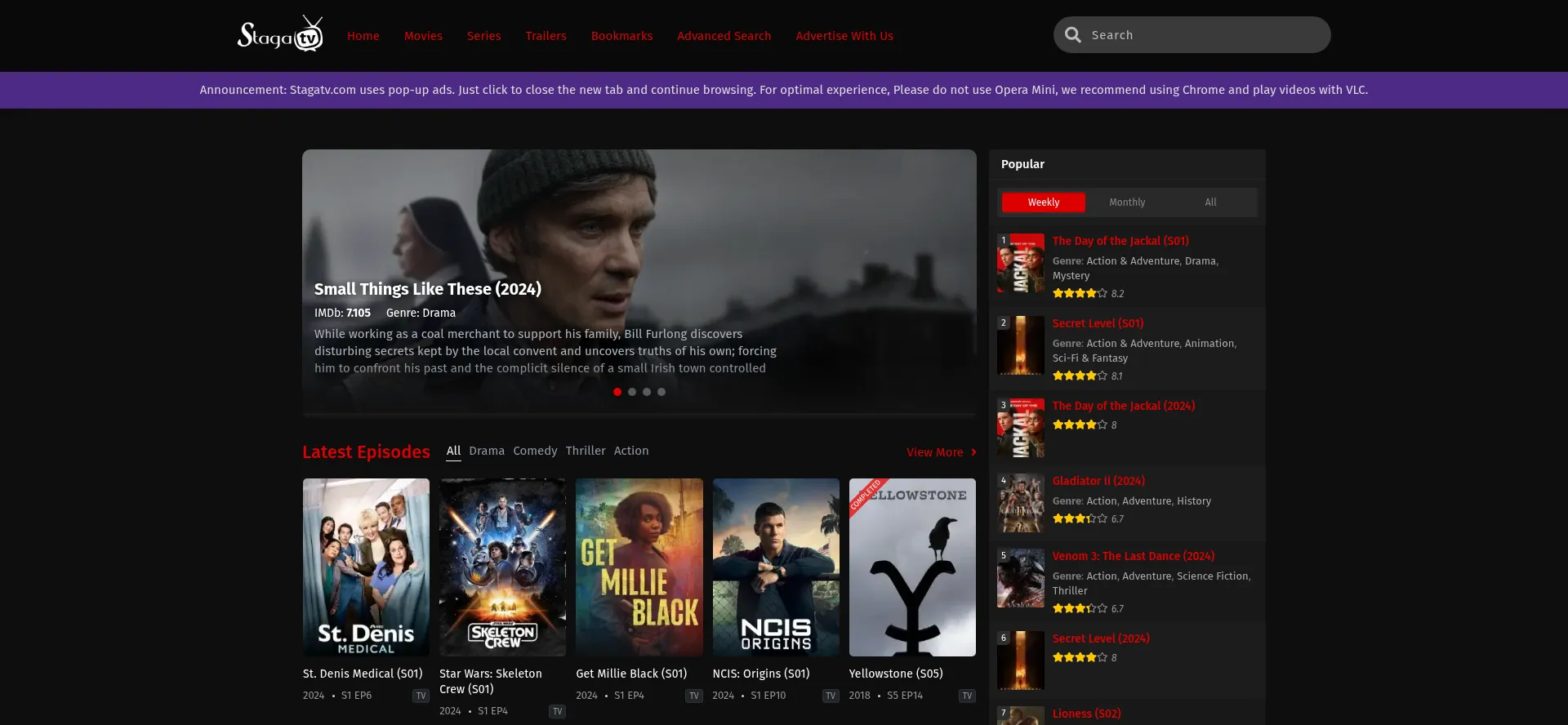Click Skeleton Crew poster

tap(502, 567)
